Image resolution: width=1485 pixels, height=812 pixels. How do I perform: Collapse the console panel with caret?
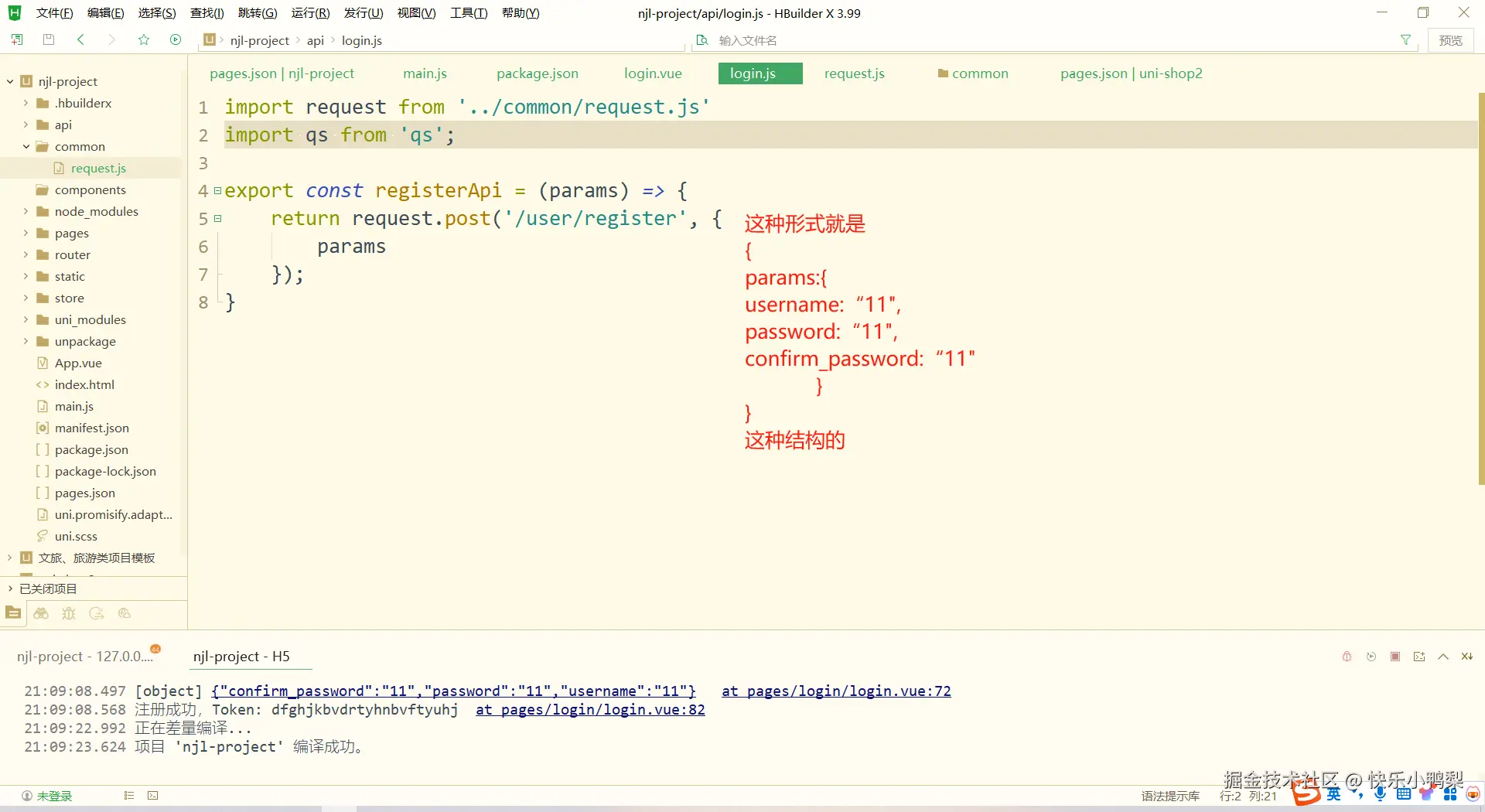click(1443, 657)
